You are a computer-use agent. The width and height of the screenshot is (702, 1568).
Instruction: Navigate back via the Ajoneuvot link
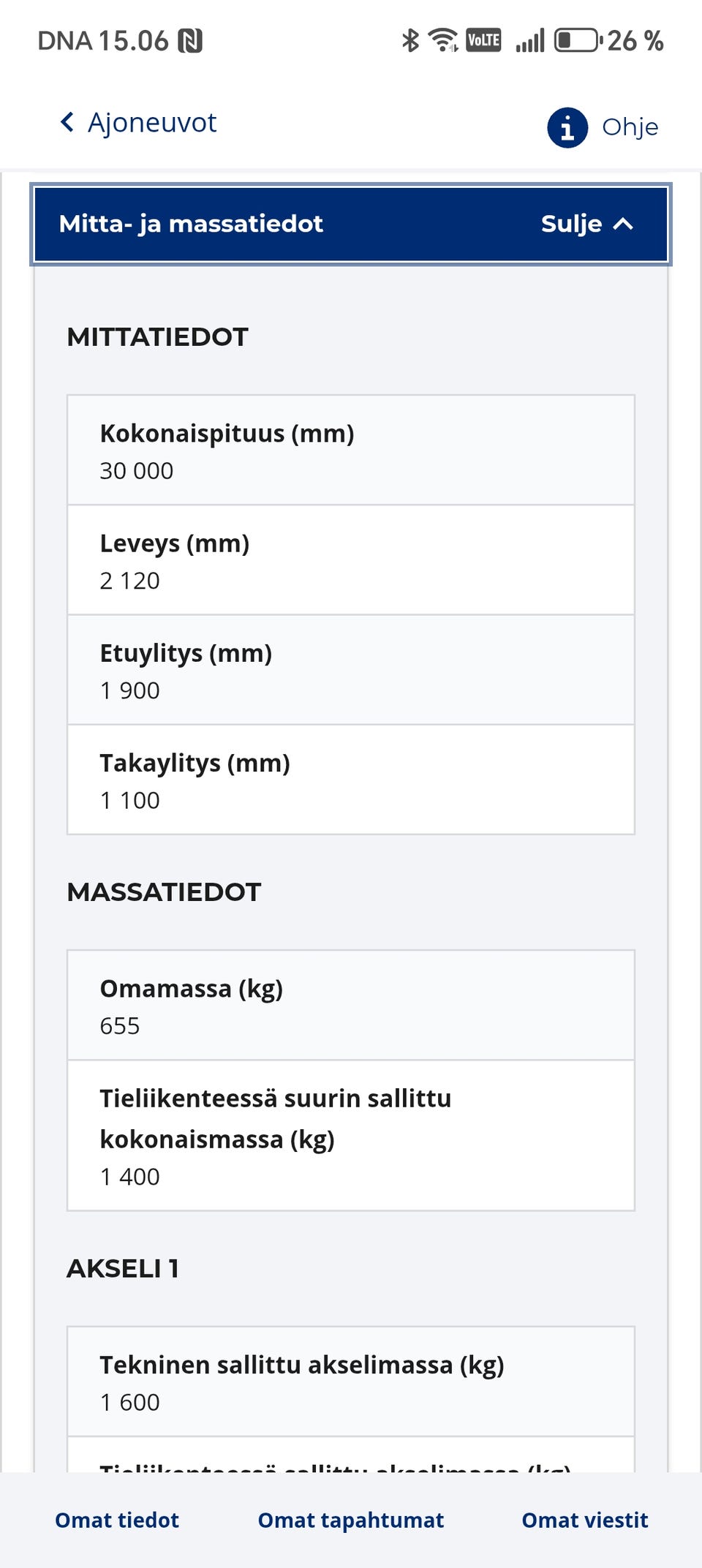[151, 121]
